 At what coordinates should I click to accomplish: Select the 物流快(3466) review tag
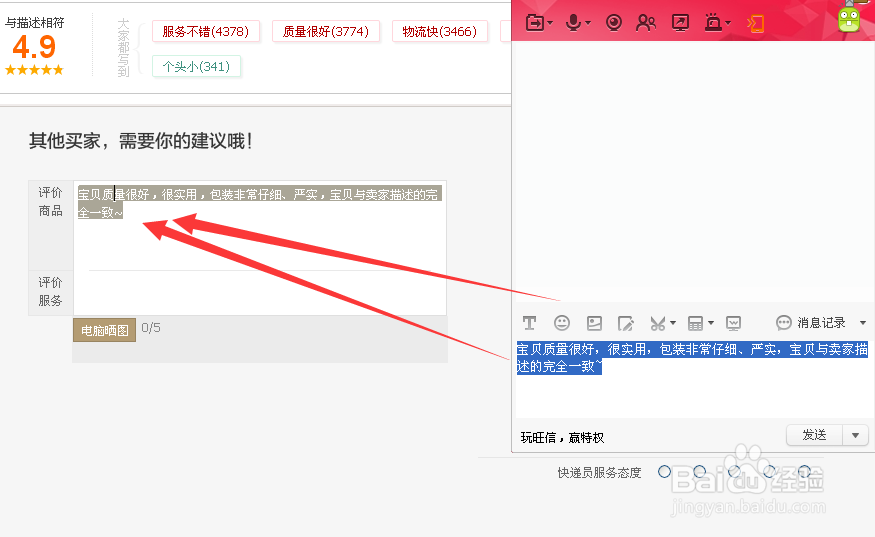(439, 31)
